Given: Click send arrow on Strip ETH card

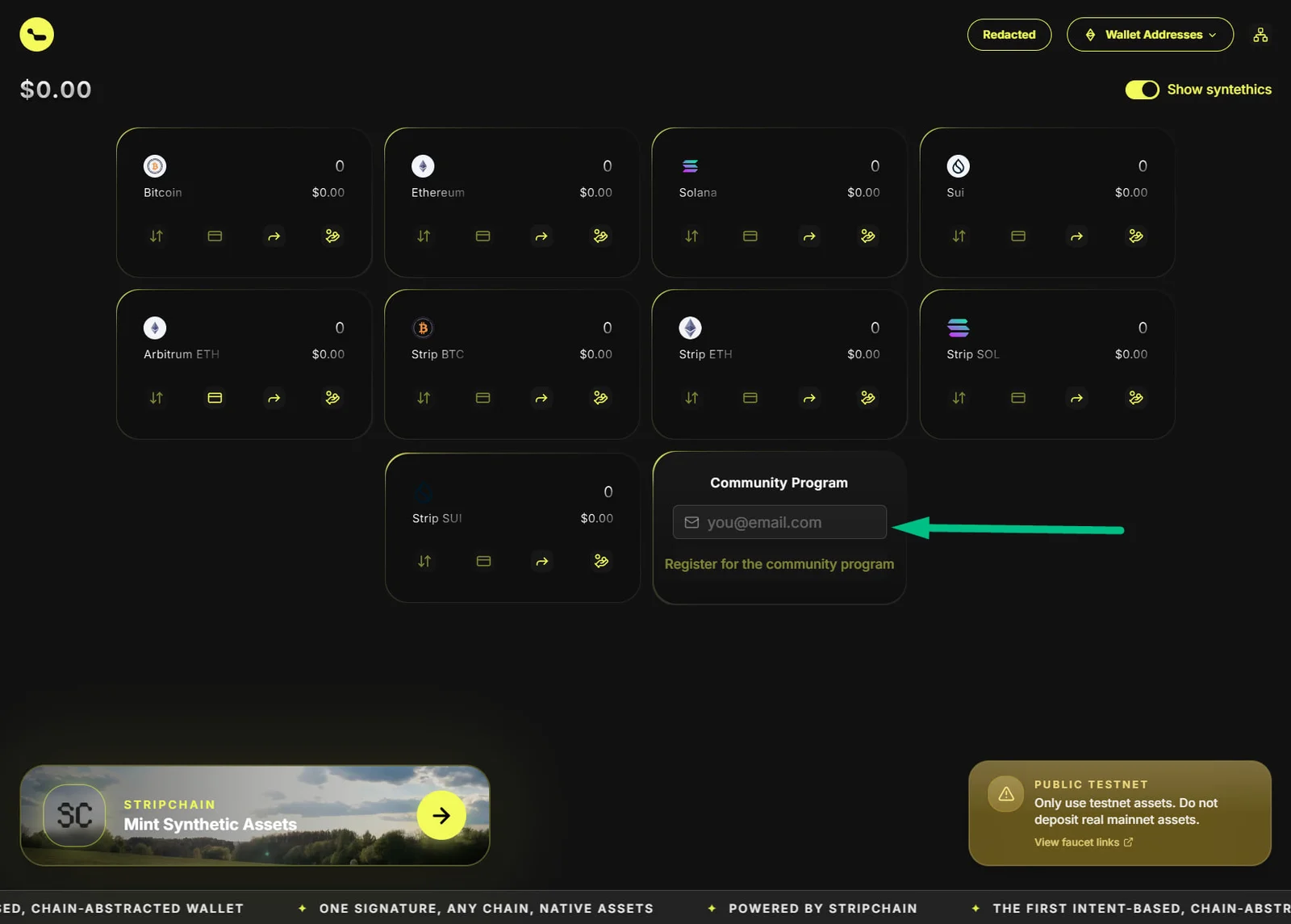Looking at the screenshot, I should 809,398.
